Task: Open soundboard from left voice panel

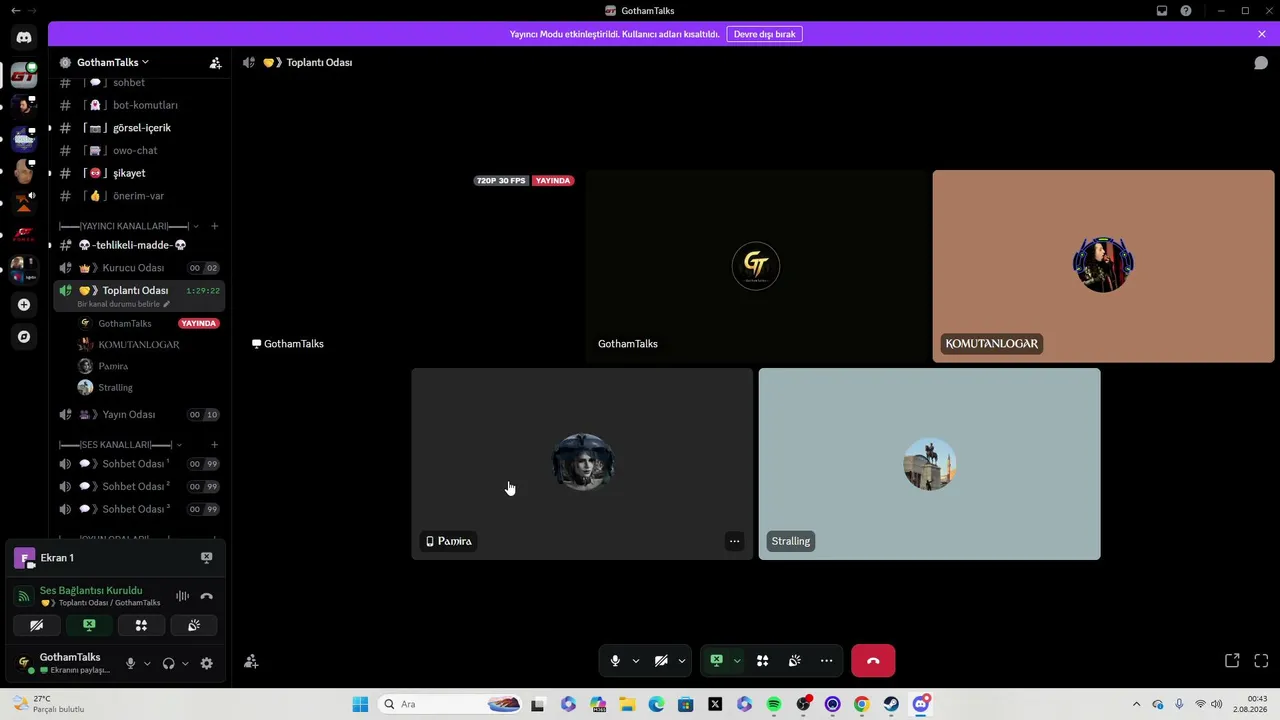Action: (194, 625)
